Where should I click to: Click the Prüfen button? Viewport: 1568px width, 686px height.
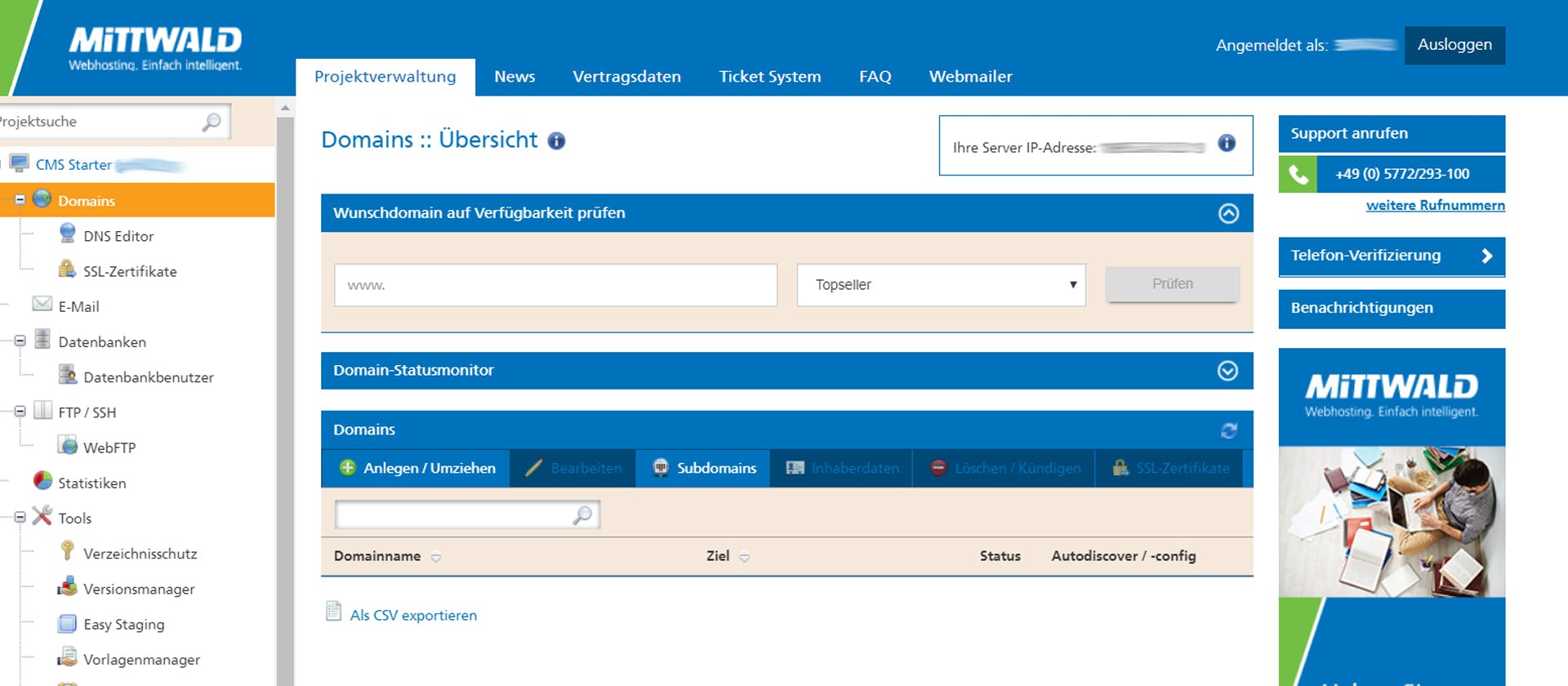(x=1173, y=284)
